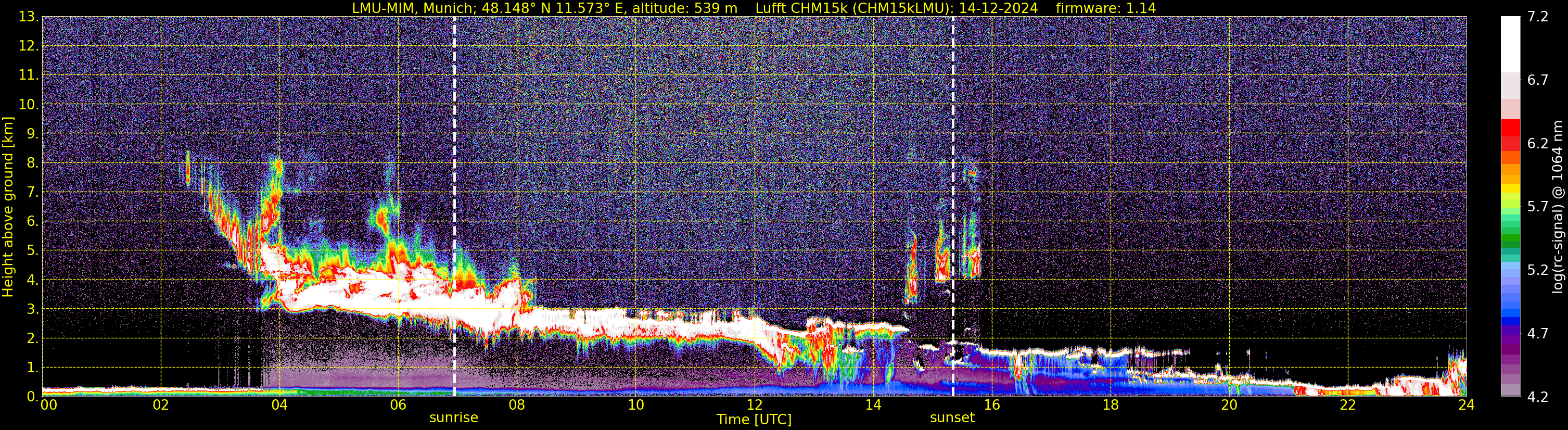Click the y-axis tick label '6.'
The image size is (1568, 430).
tap(32, 222)
